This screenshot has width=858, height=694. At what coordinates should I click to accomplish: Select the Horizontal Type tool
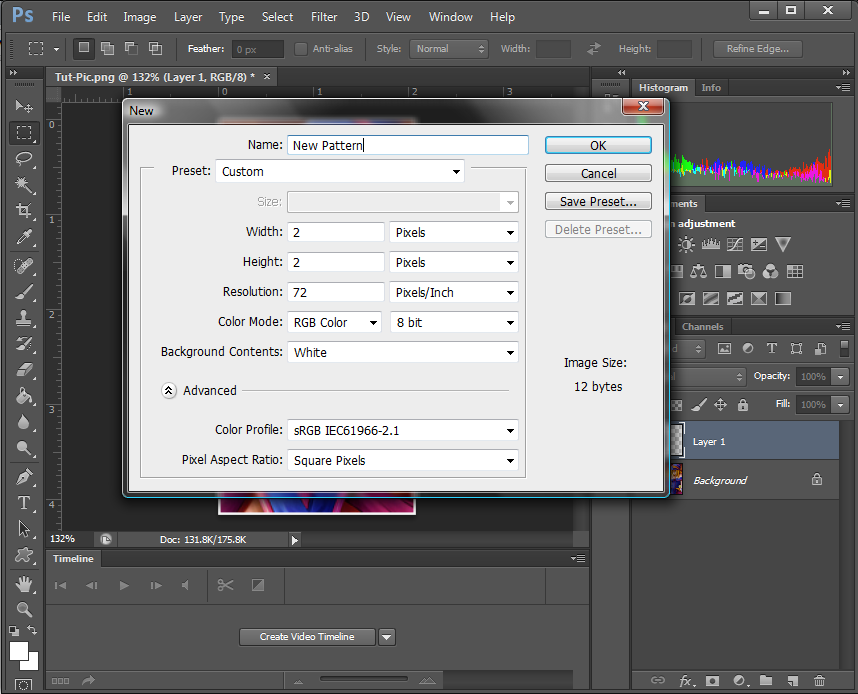(x=24, y=502)
